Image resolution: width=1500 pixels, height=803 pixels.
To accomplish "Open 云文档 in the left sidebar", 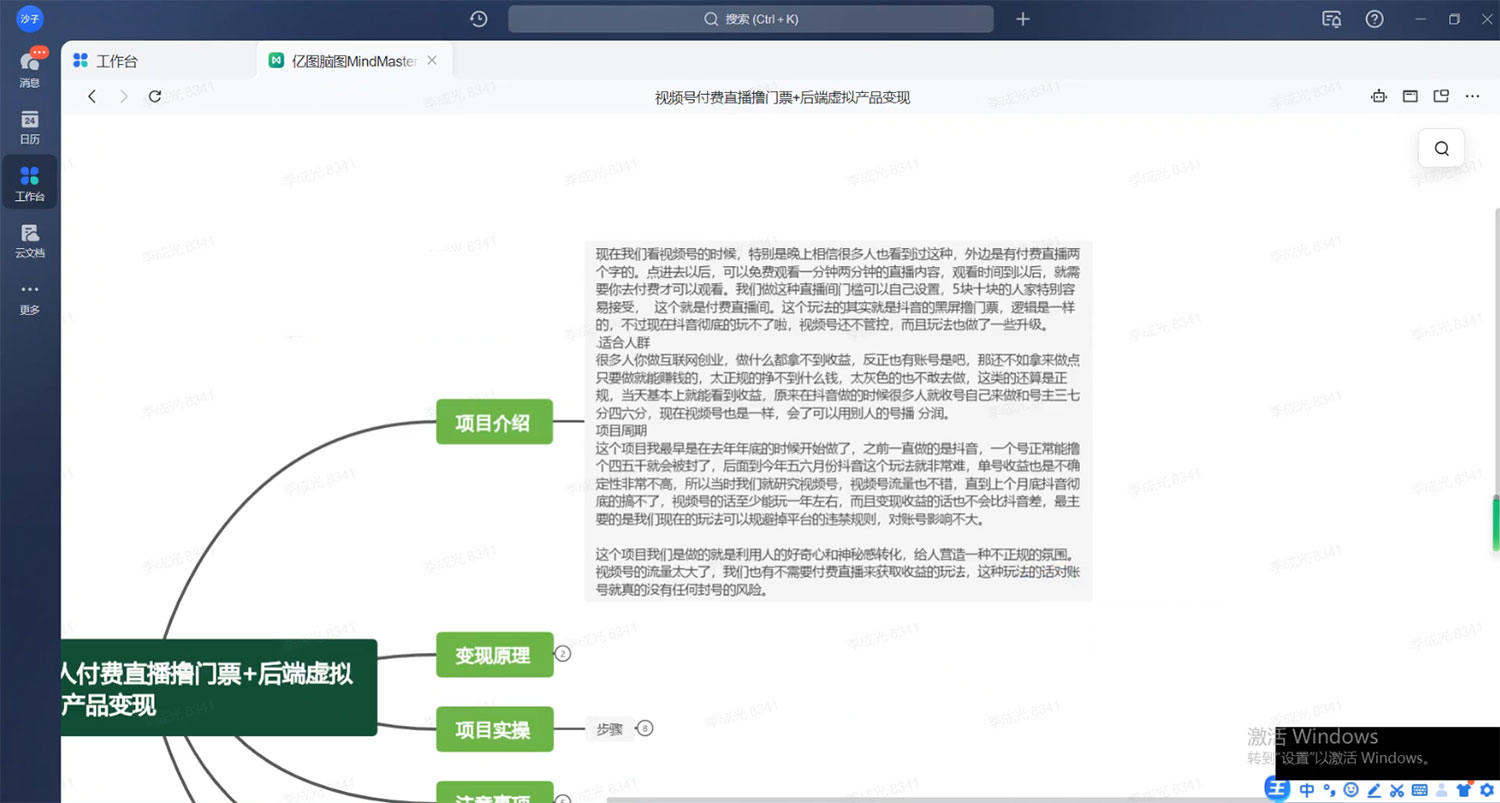I will pyautogui.click(x=29, y=238).
